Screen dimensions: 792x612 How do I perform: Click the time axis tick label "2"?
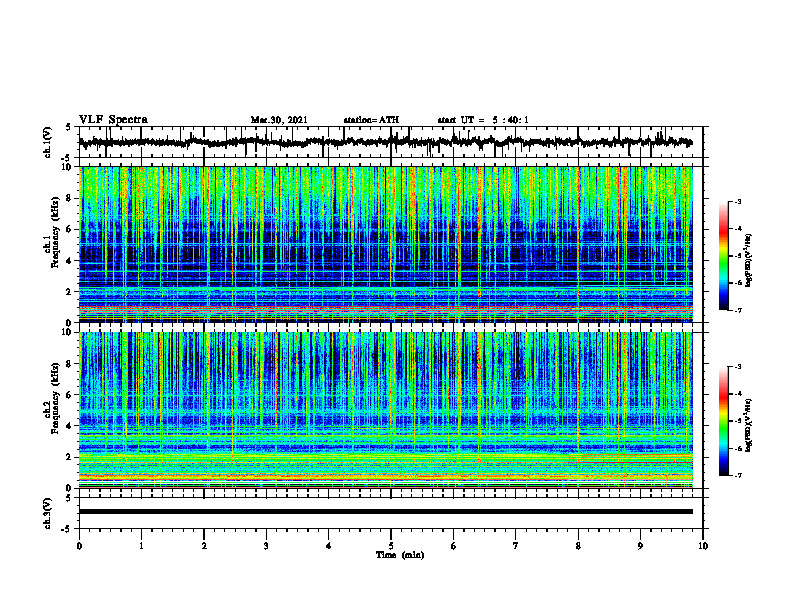(204, 546)
